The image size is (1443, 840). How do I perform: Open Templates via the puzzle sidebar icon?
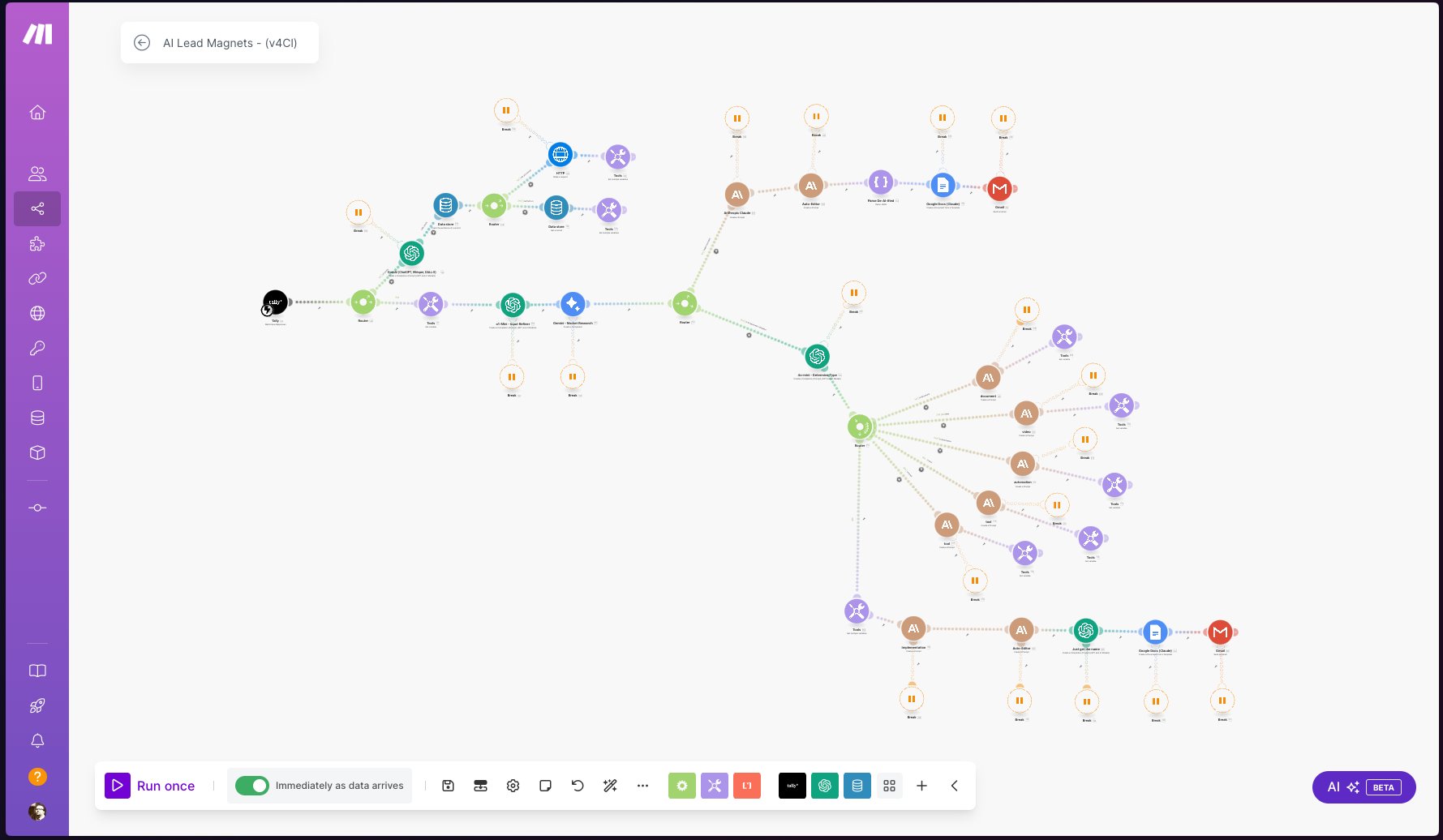[x=37, y=243]
